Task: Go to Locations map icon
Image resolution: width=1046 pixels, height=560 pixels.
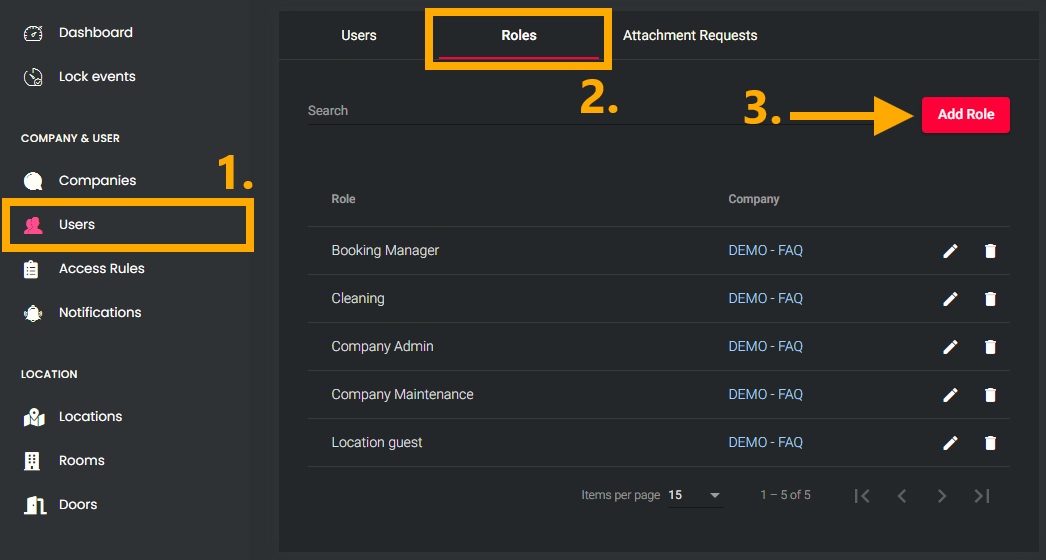Action: coord(33,417)
